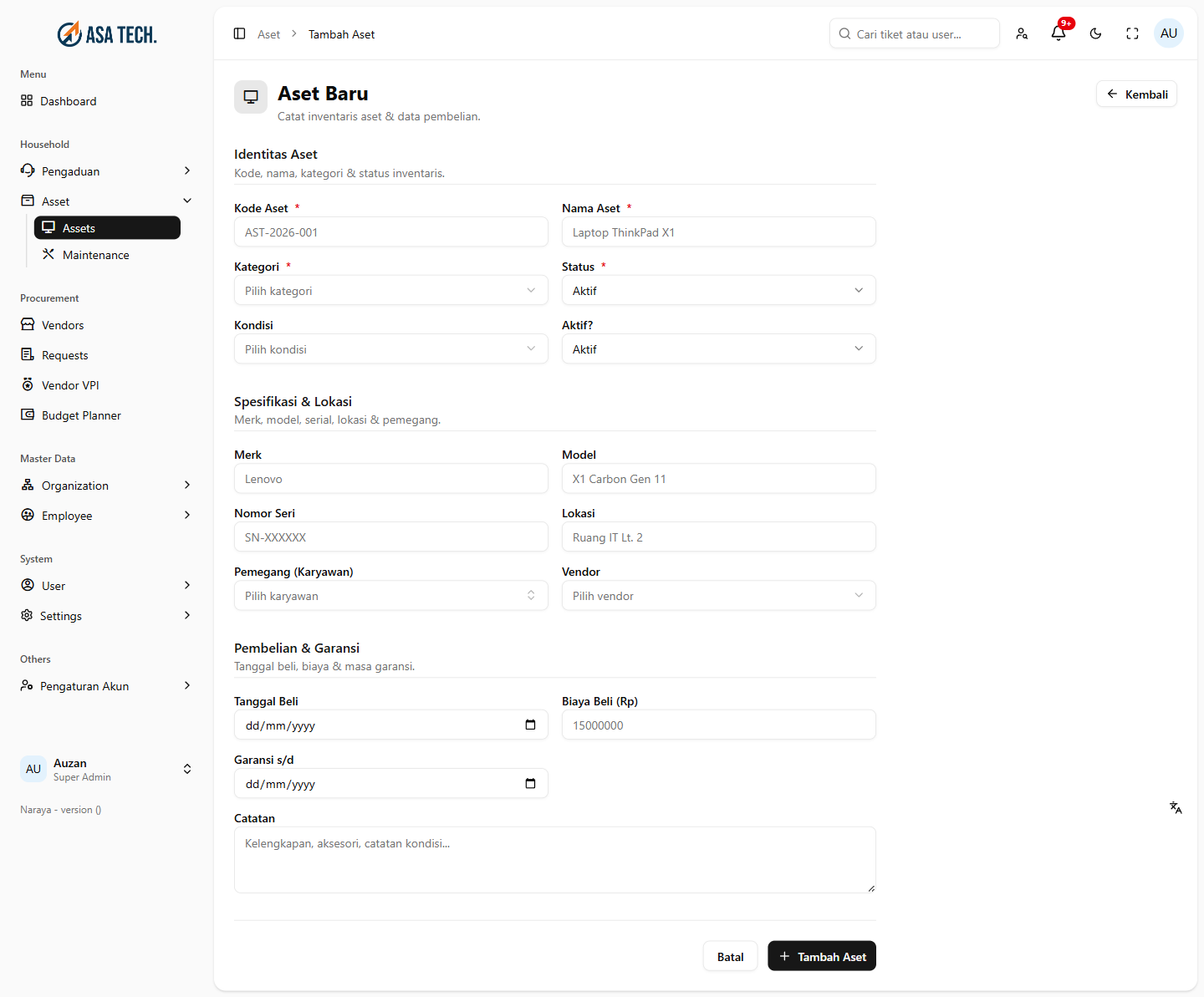Viewport: 1204px width, 997px height.
Task: Focus the search tiket atau user box
Action: pos(915,33)
